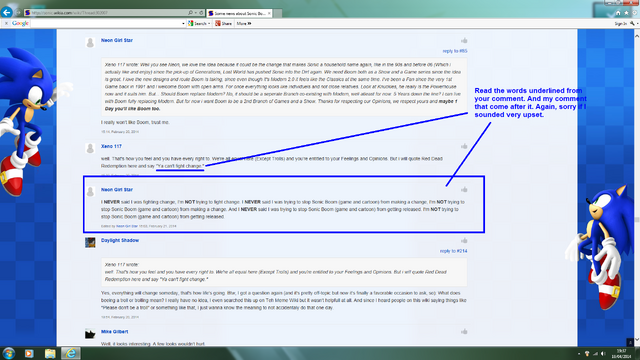640x360 pixels.
Task: Give kudos on Neon Girl Star's boxed comment
Action: pos(464,189)
